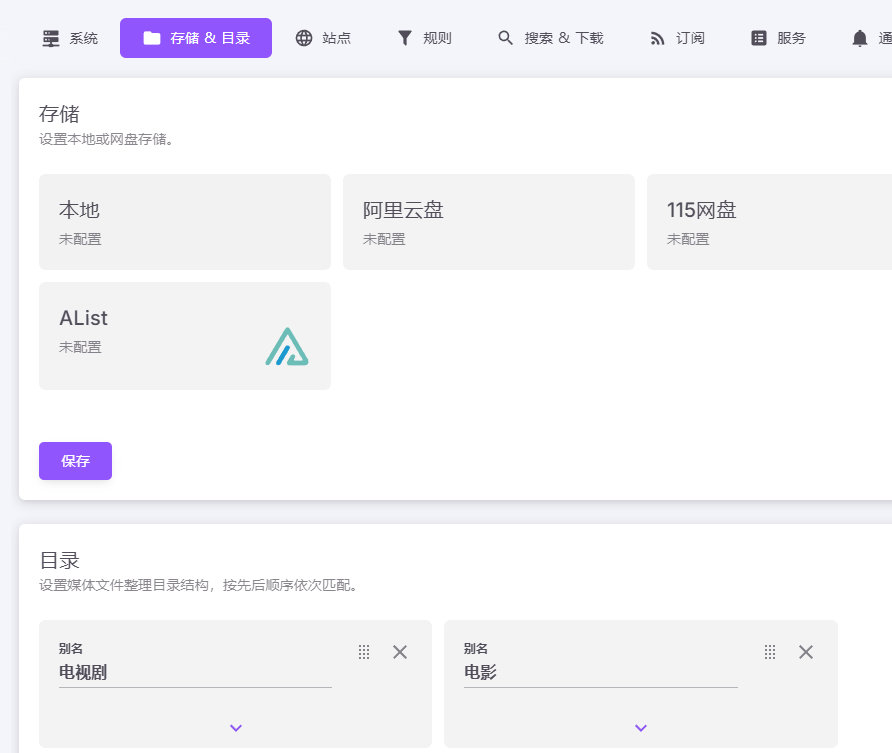Click 未配置 status under 本地
This screenshot has height=753, width=892.
pyautogui.click(x=80, y=239)
